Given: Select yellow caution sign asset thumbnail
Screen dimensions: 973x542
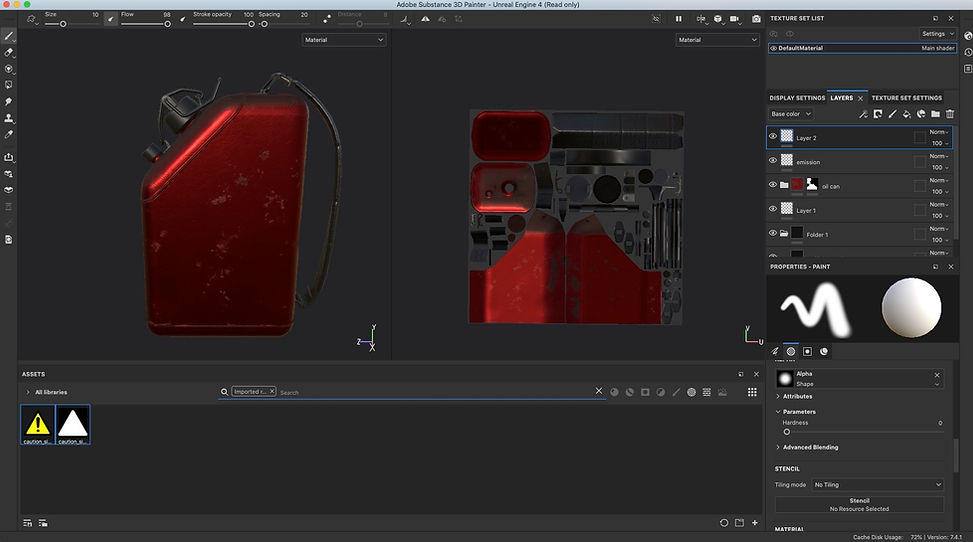Looking at the screenshot, I should pyautogui.click(x=38, y=425).
